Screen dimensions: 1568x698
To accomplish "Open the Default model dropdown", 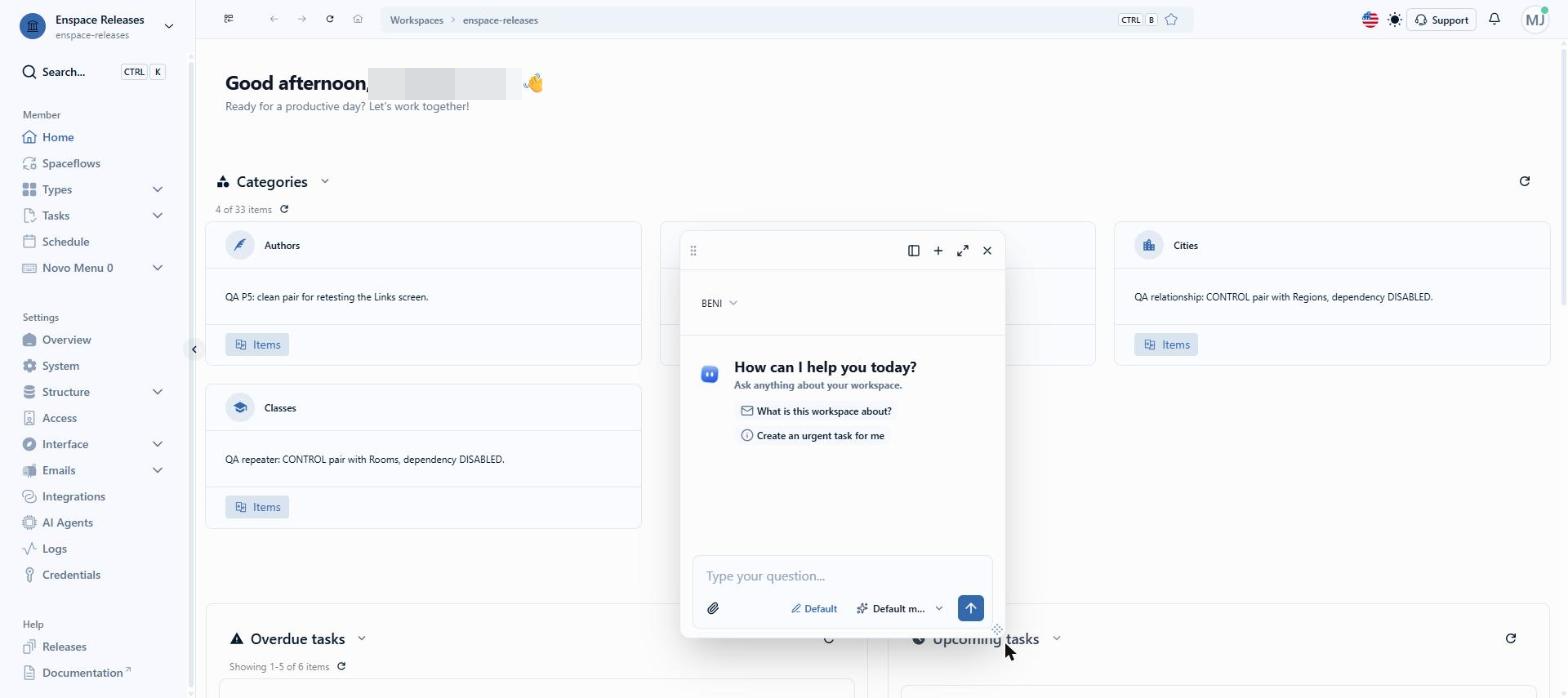I will click(x=899, y=608).
